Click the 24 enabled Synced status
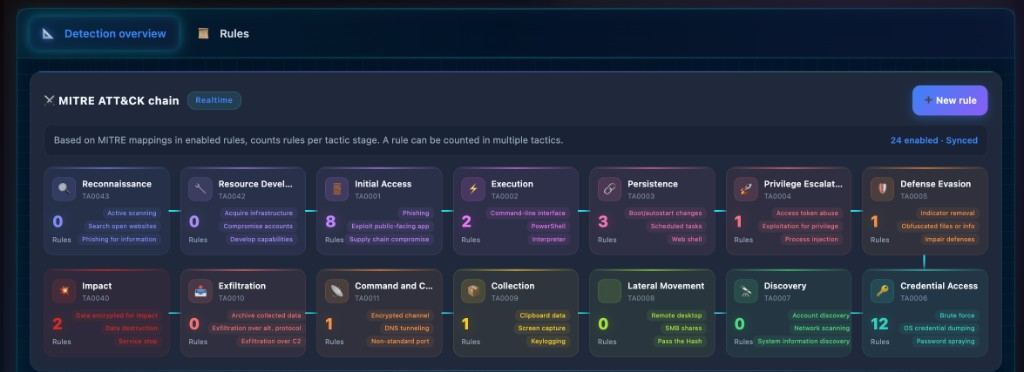 (x=934, y=140)
